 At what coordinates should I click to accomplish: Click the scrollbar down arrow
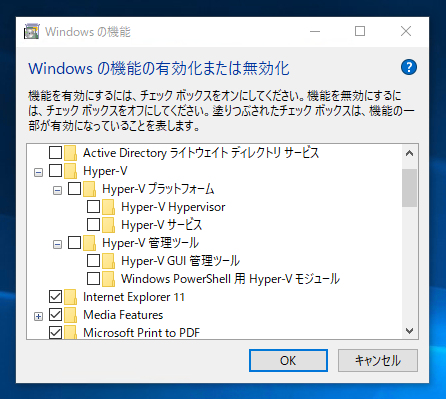click(409, 331)
